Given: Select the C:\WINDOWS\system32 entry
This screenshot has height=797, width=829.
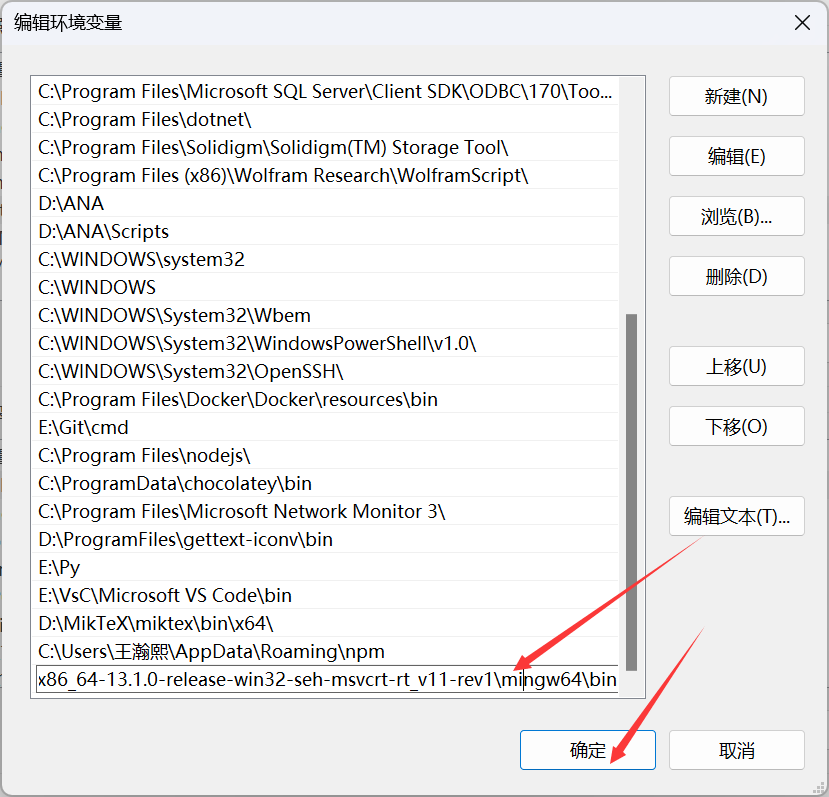Looking at the screenshot, I should [141, 259].
